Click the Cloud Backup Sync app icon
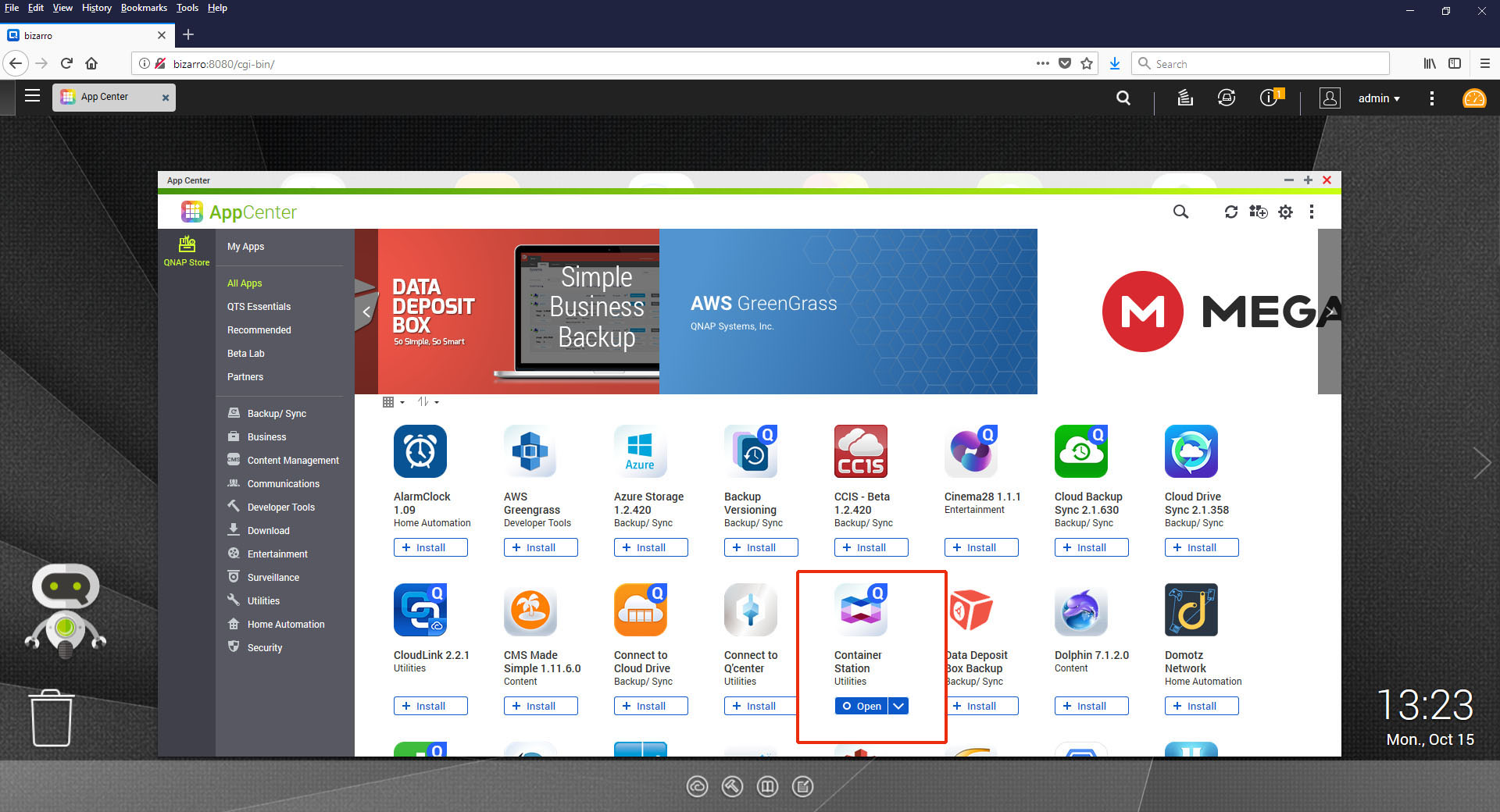This screenshot has width=1500, height=812. pyautogui.click(x=1081, y=451)
